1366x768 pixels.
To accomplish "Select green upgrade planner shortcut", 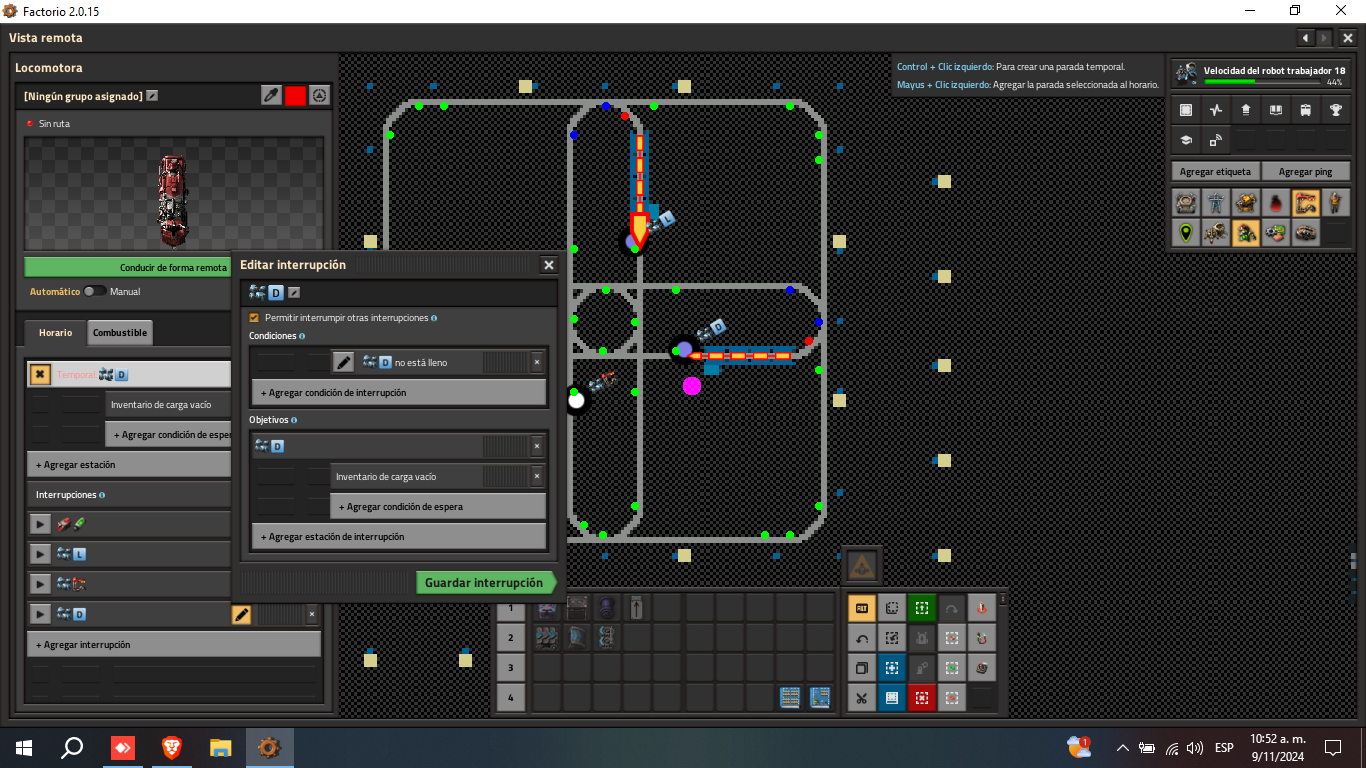I will 922,608.
